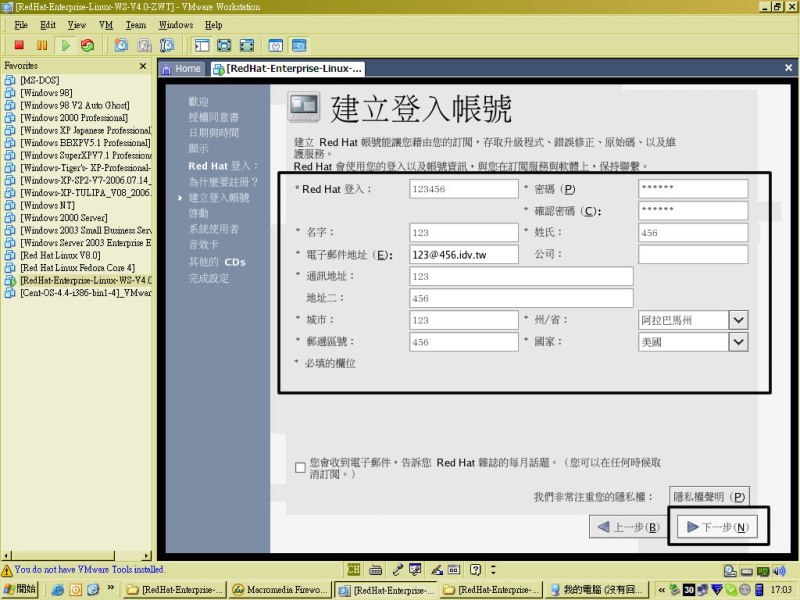Image resolution: width=800 pixels, height=600 pixels.
Task: Open the Help menu
Action: point(214,25)
